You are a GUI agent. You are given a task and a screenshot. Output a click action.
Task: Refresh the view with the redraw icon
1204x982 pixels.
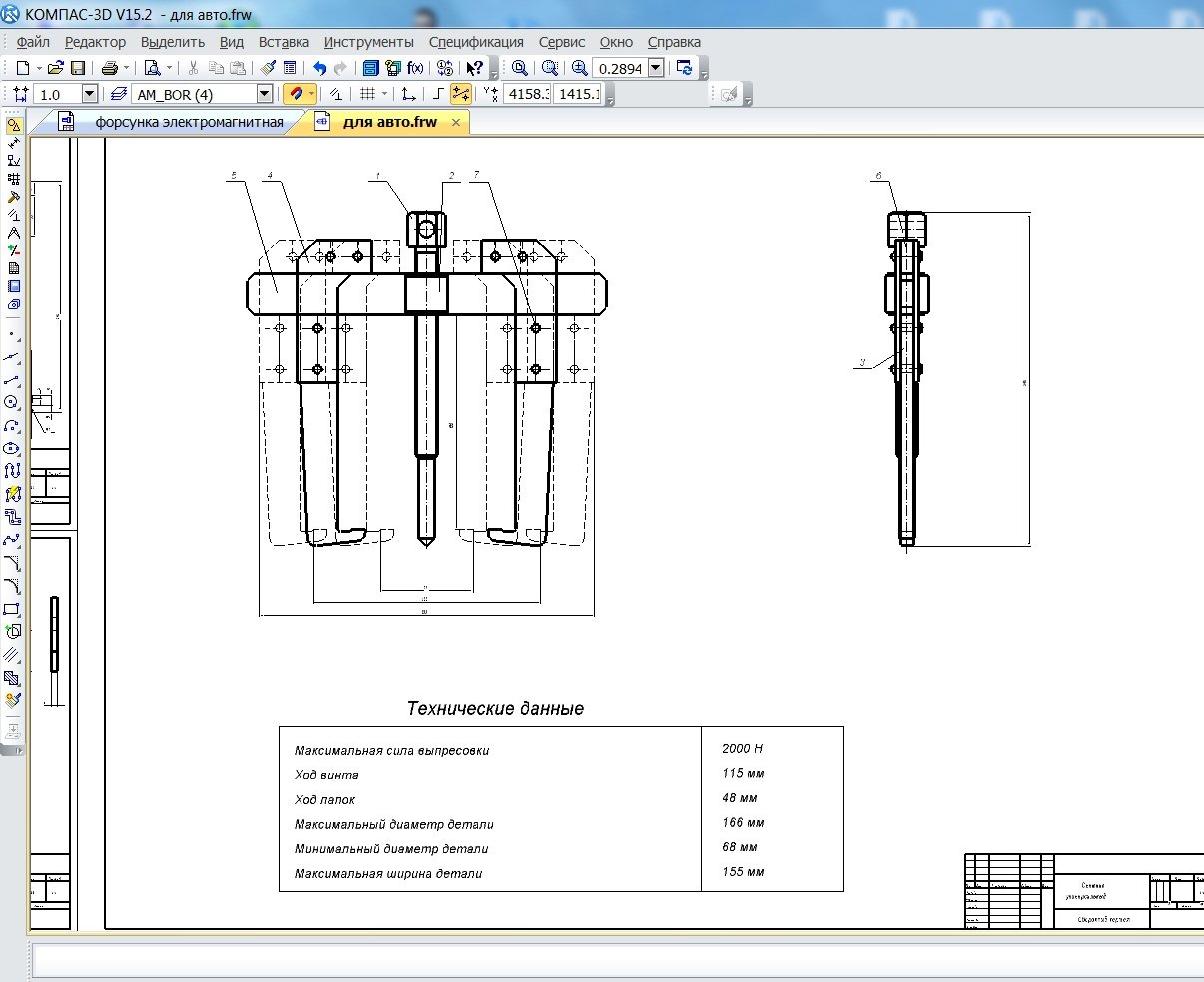pyautogui.click(x=685, y=68)
